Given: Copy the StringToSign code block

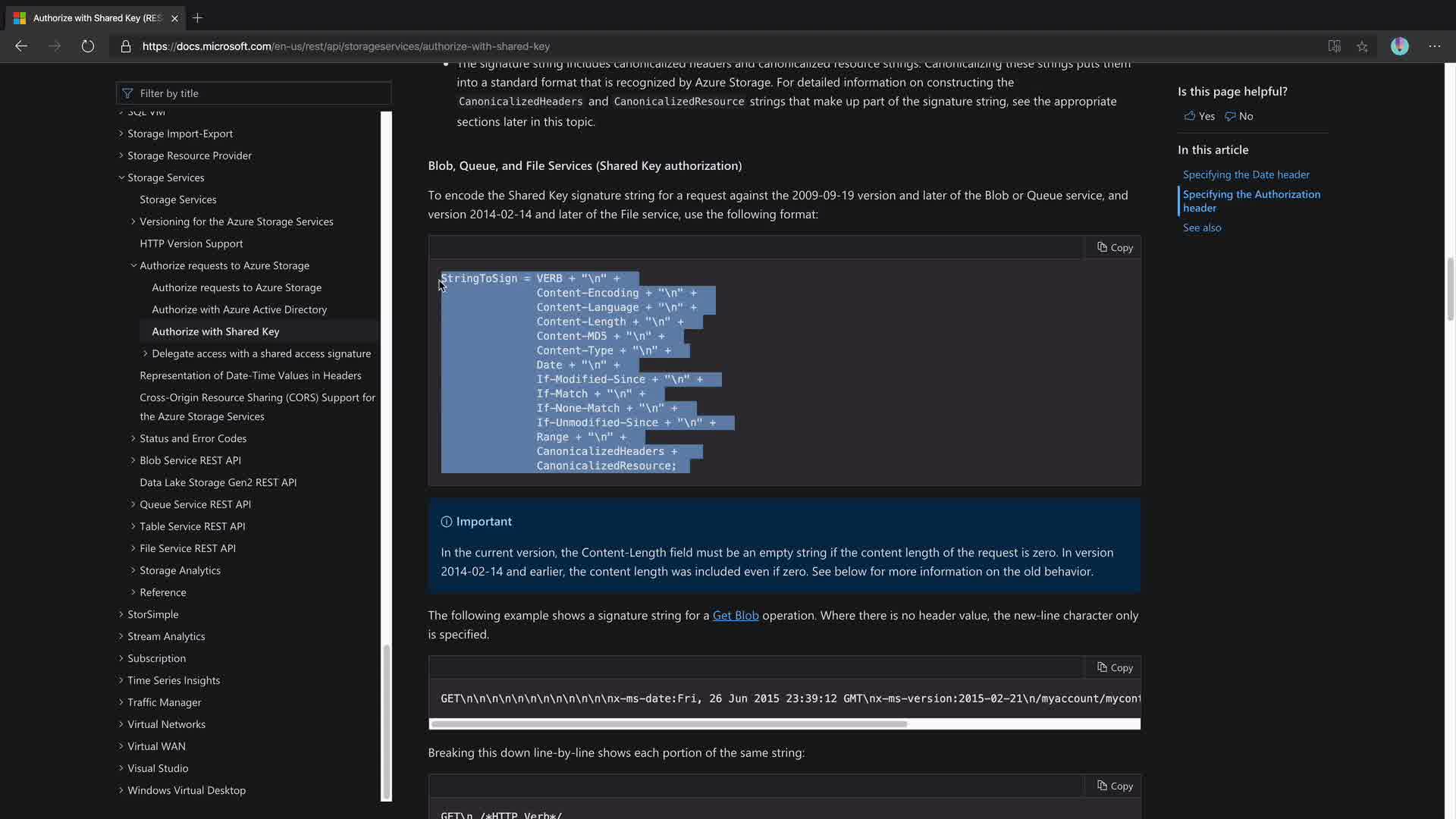Looking at the screenshot, I should [x=1115, y=247].
